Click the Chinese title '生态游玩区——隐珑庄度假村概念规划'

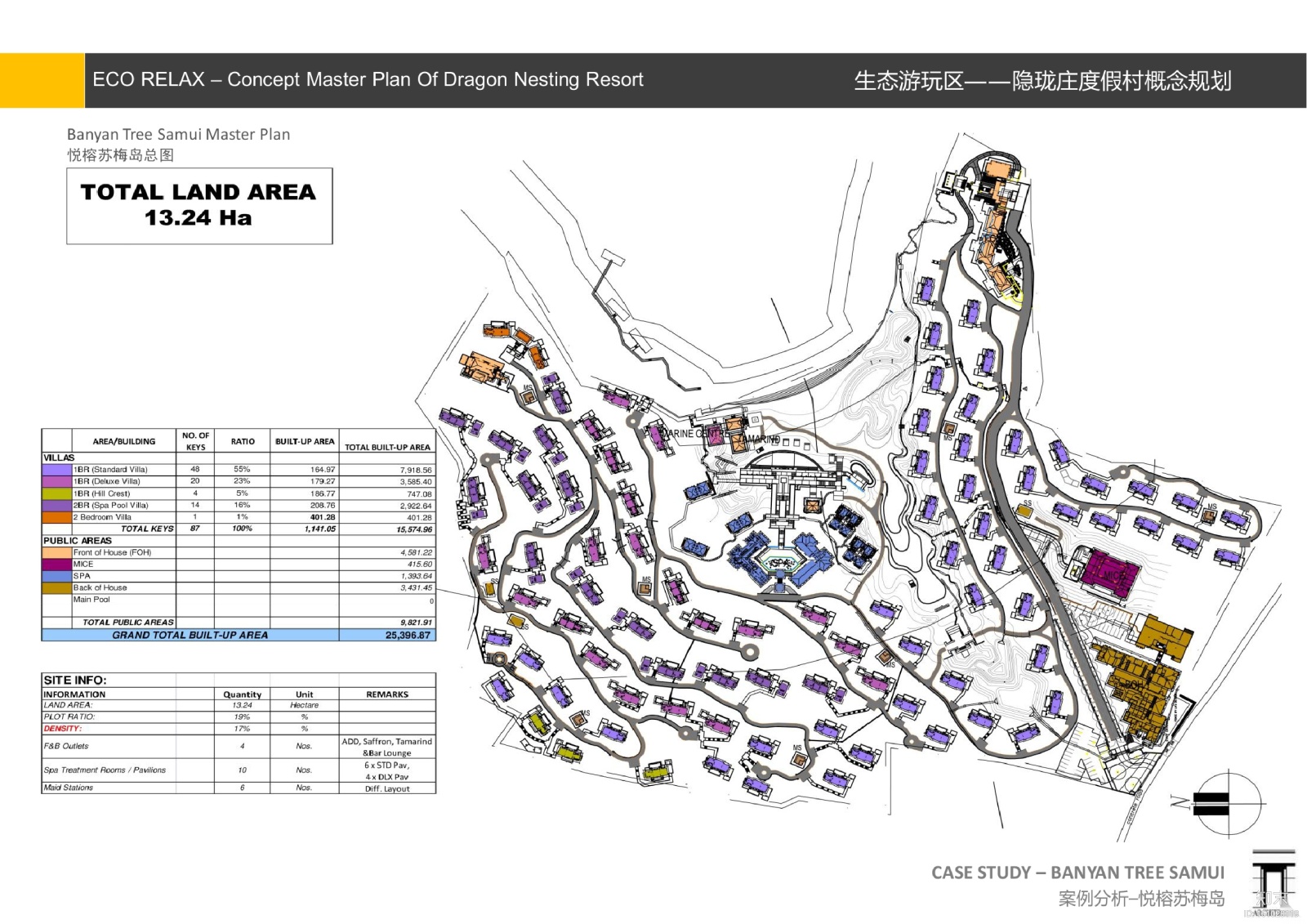coord(1042,80)
